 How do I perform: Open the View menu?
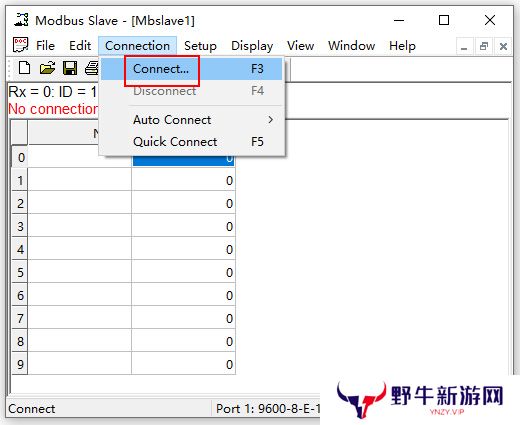coord(301,46)
